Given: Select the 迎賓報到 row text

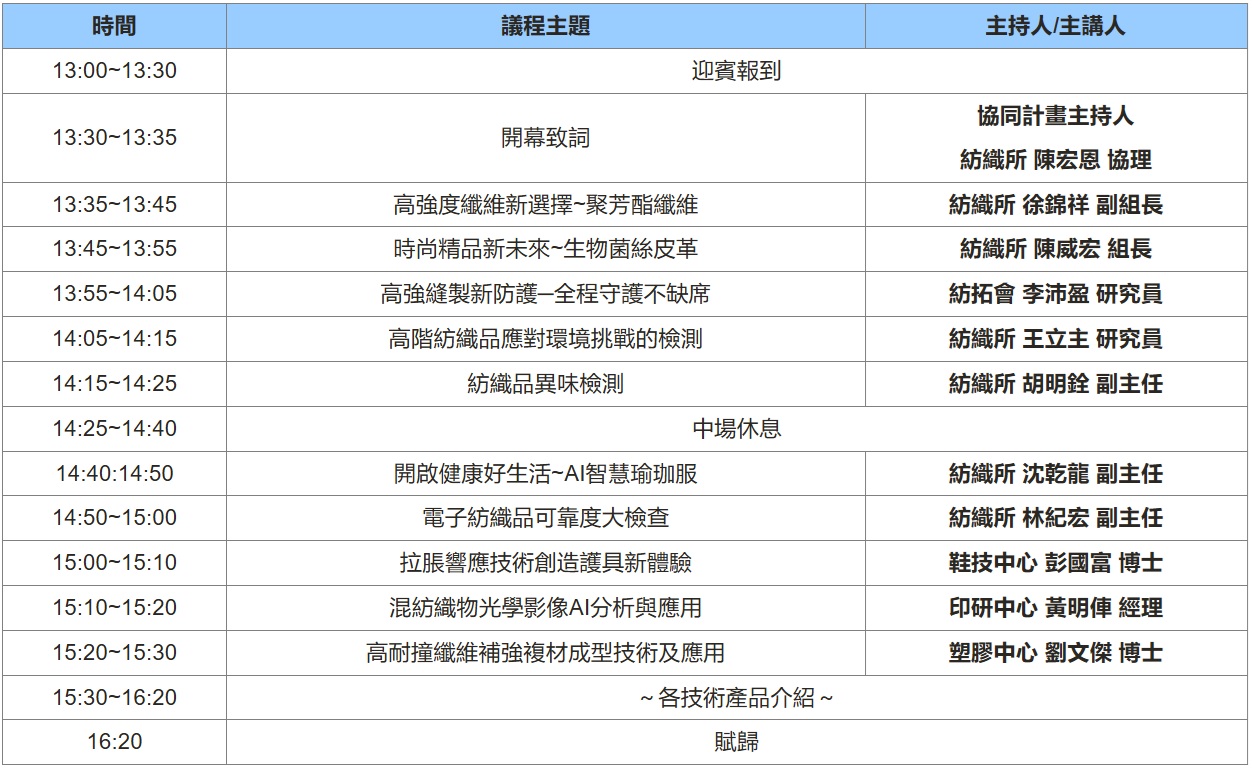Looking at the screenshot, I should [736, 72].
